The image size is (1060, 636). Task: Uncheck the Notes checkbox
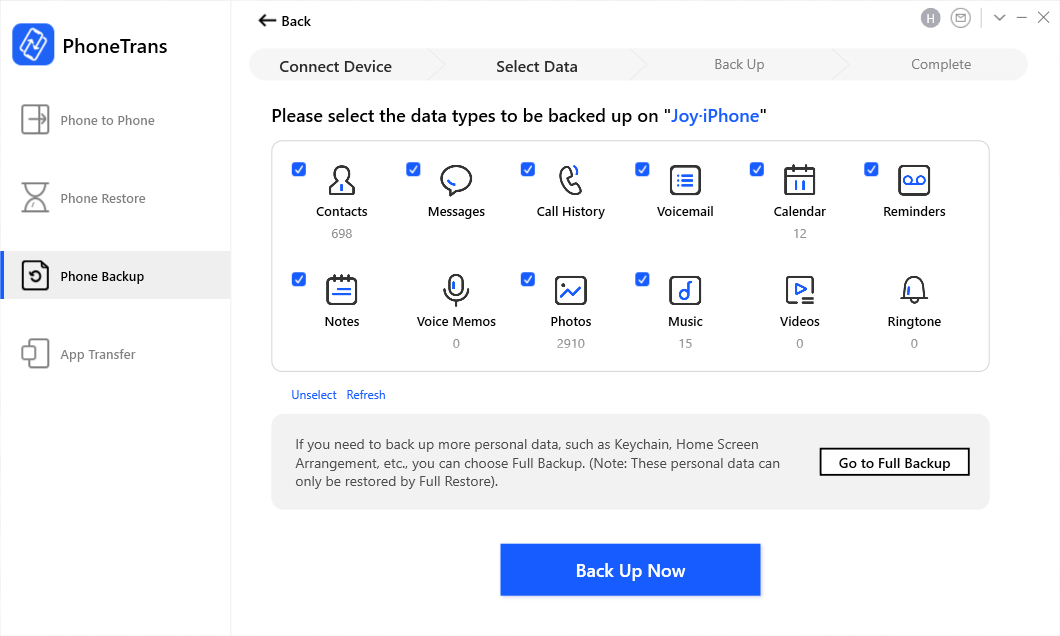[x=299, y=279]
